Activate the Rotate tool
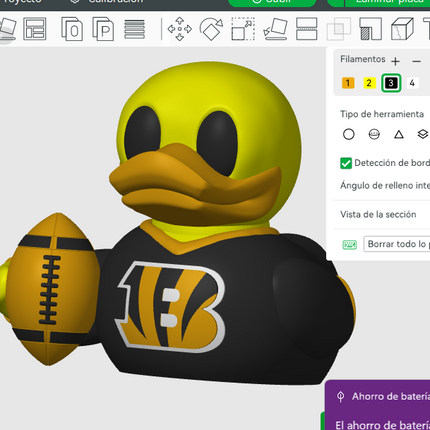This screenshot has height=430, width=430. 211,29
